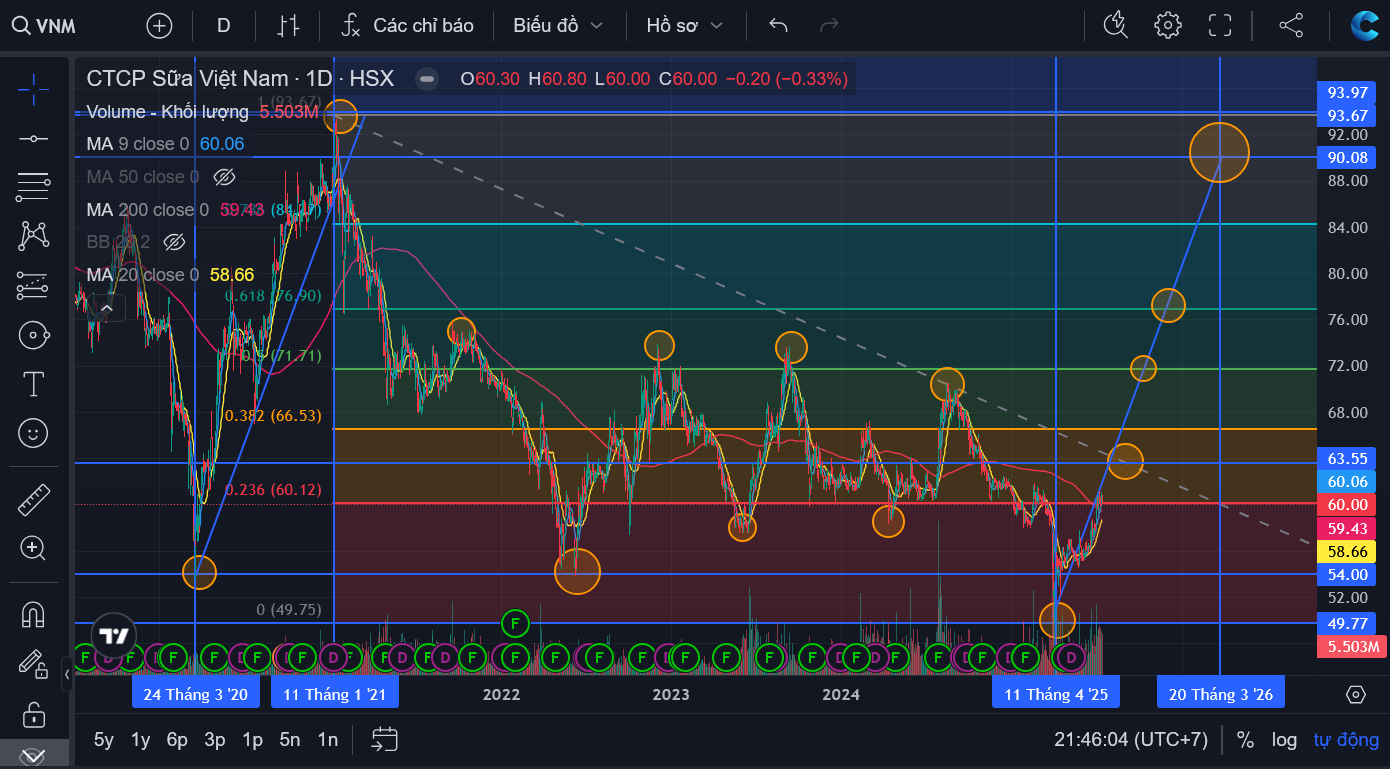Viewport: 1390px width, 769px height.
Task: Open the timezone menu at 21:46:04 (UTC+7)
Action: (x=1131, y=740)
